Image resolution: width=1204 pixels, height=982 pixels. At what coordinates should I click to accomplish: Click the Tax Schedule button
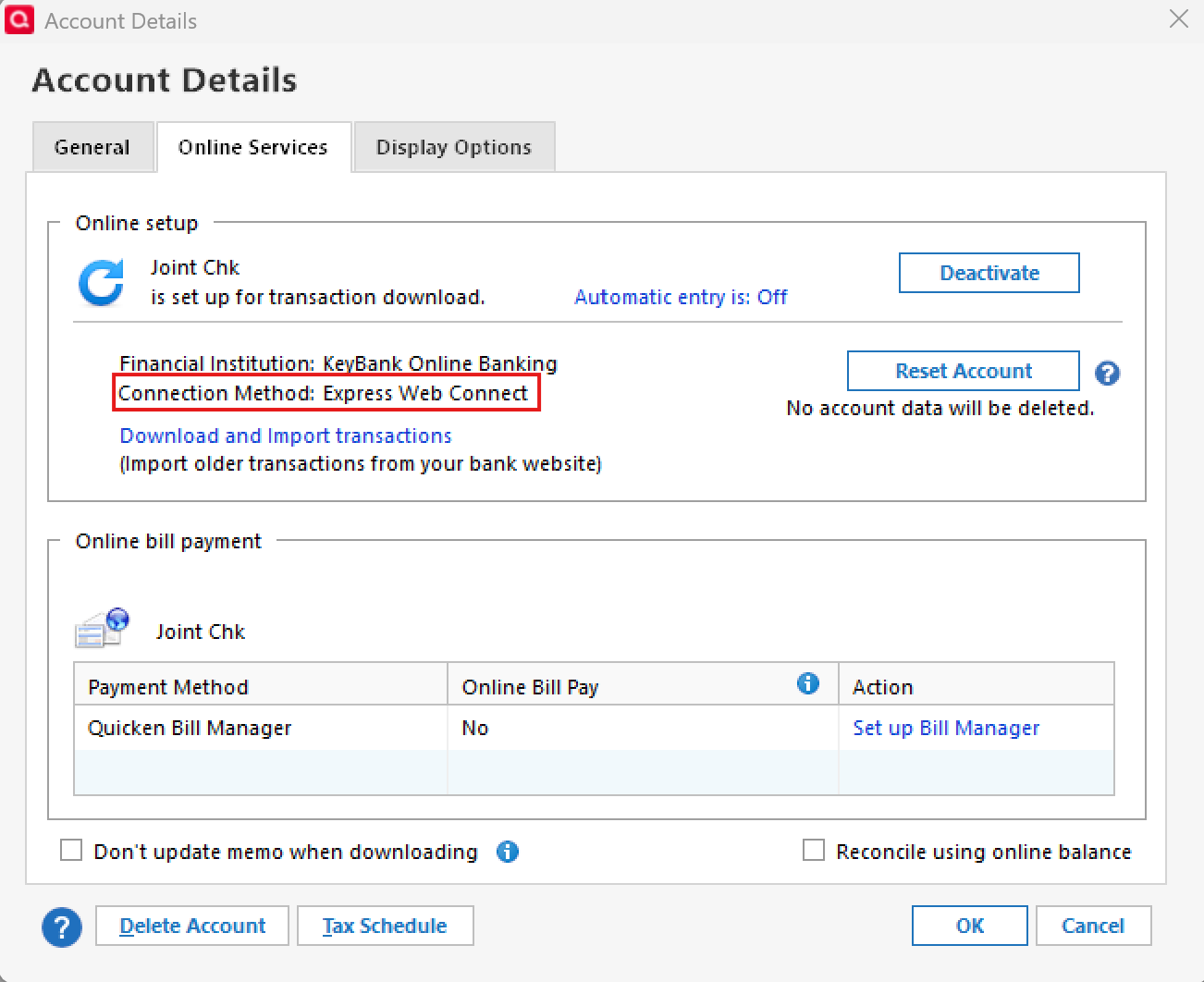click(385, 926)
